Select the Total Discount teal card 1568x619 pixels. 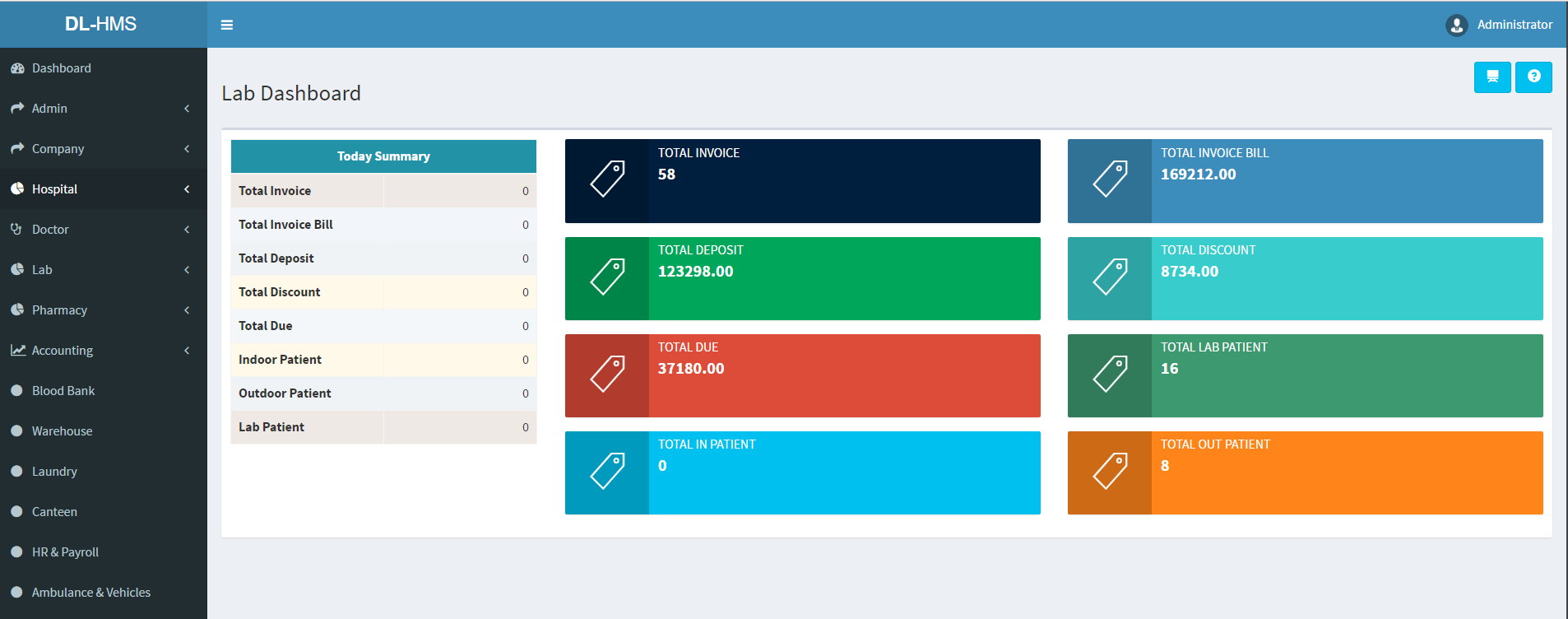(1305, 278)
